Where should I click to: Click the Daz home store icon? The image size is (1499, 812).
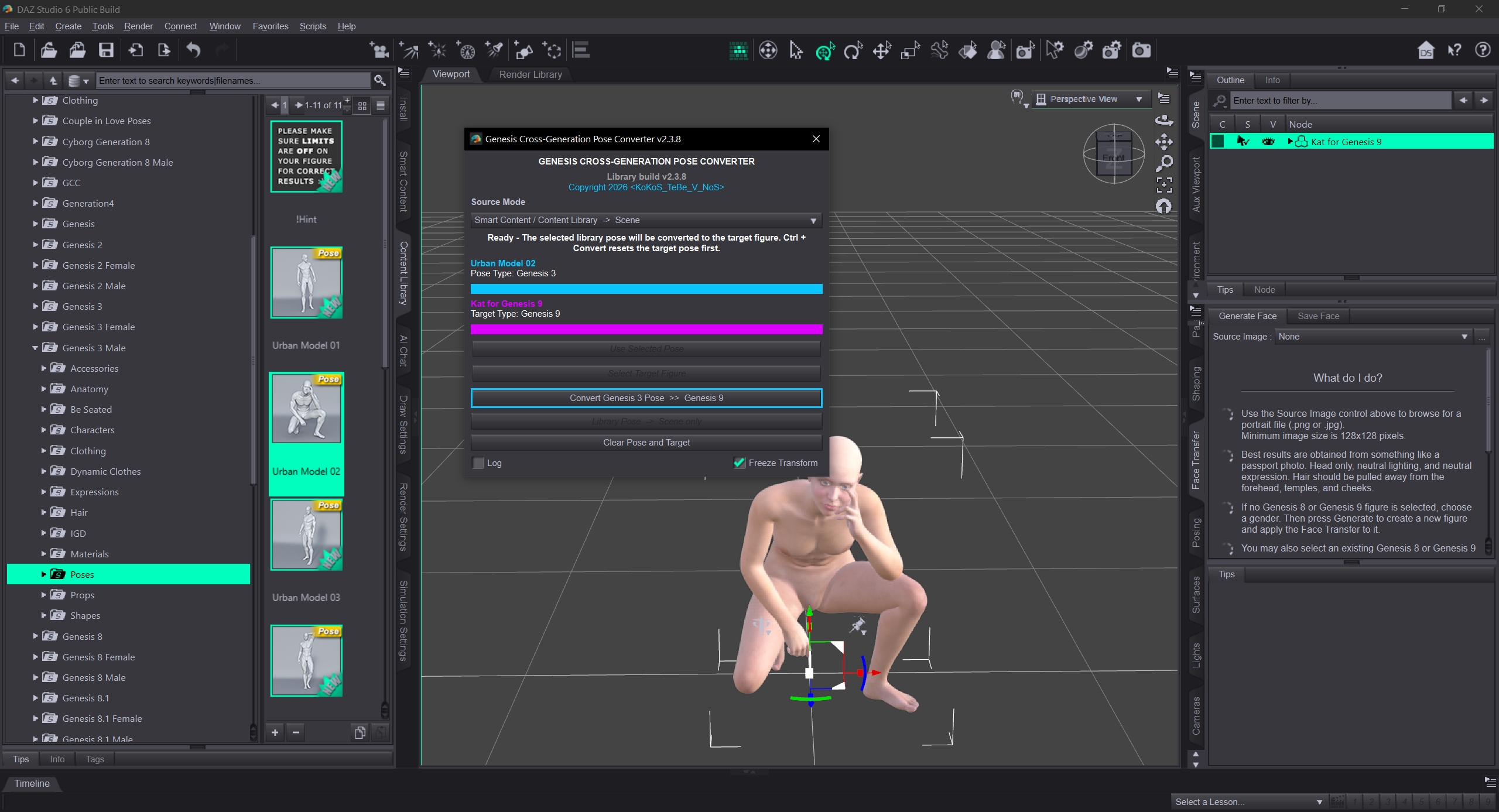pos(1426,50)
